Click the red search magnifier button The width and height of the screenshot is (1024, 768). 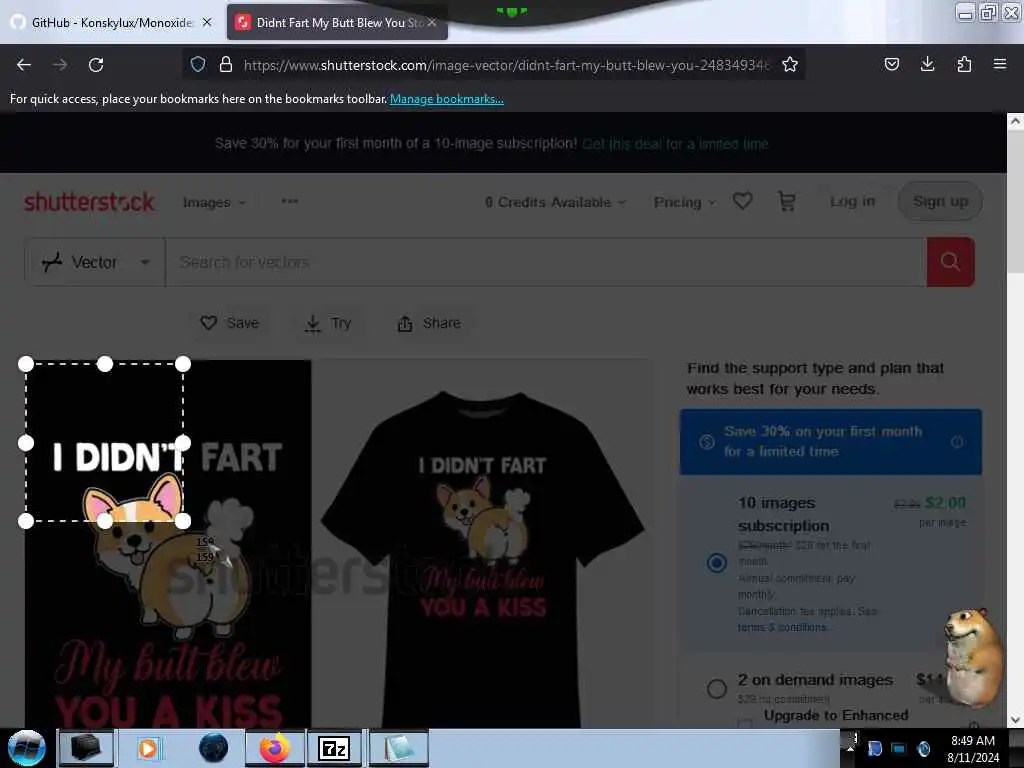coord(951,262)
